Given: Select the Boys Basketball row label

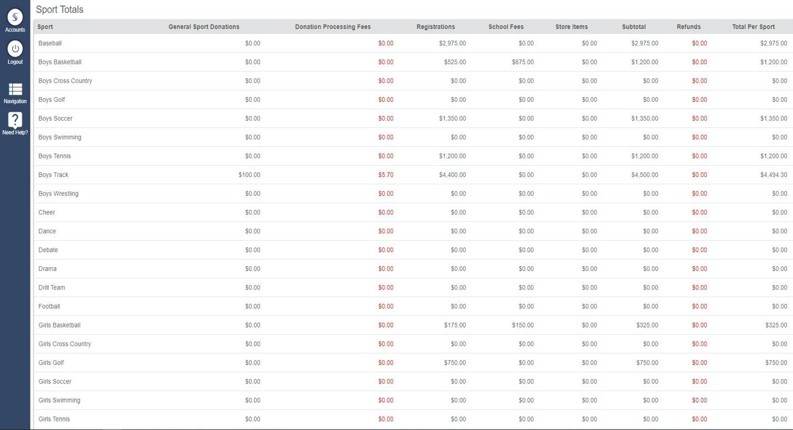Looking at the screenshot, I should (x=60, y=62).
